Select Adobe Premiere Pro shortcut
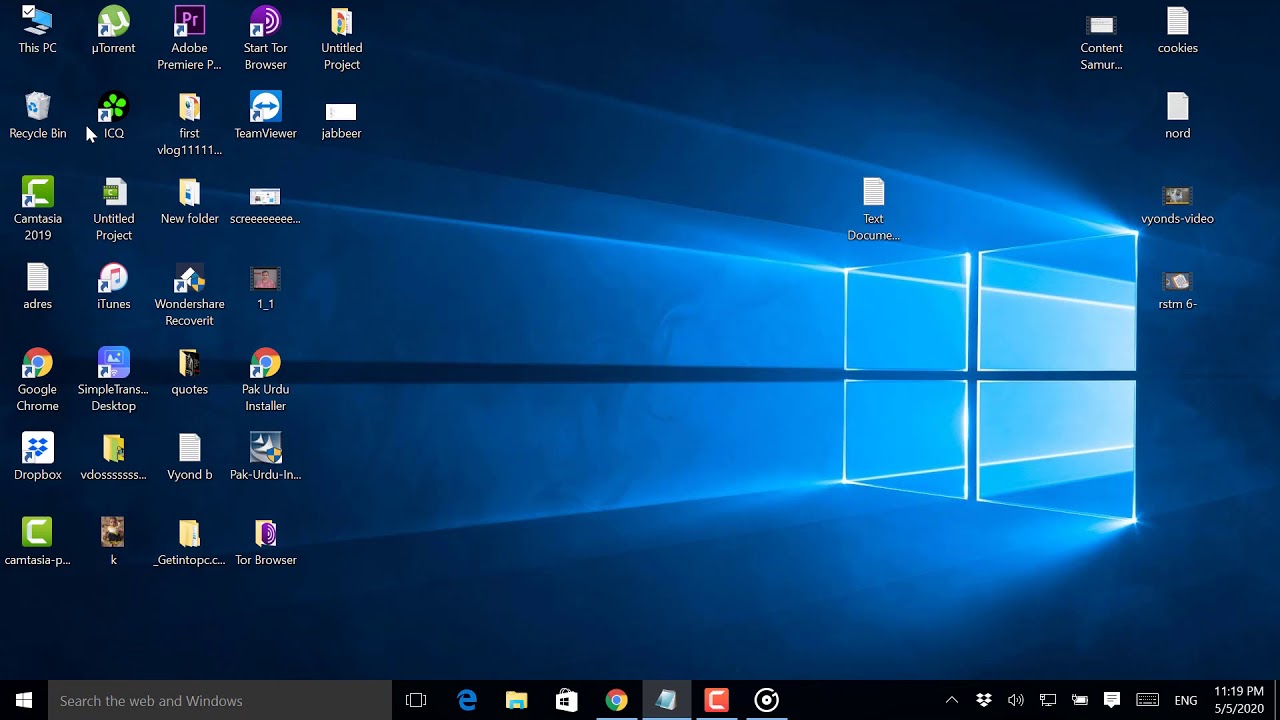This screenshot has width=1280, height=720. 189,38
